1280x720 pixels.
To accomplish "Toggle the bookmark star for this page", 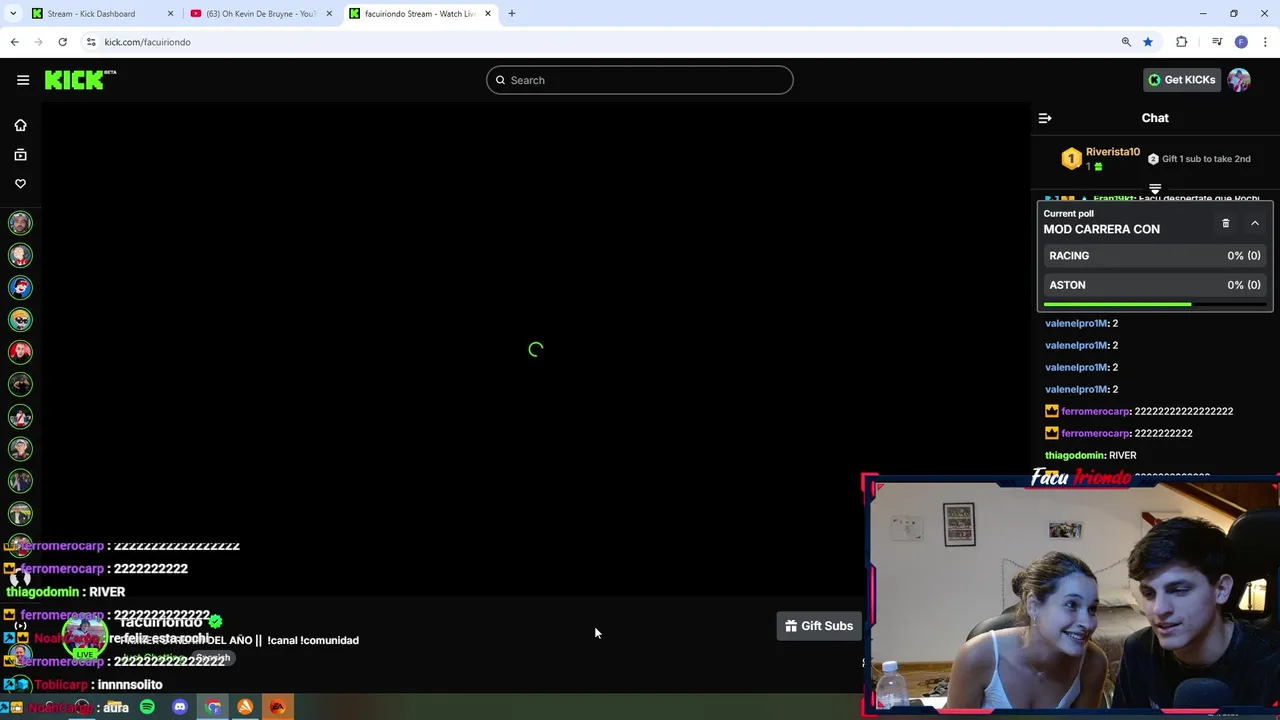I will [x=1148, y=42].
